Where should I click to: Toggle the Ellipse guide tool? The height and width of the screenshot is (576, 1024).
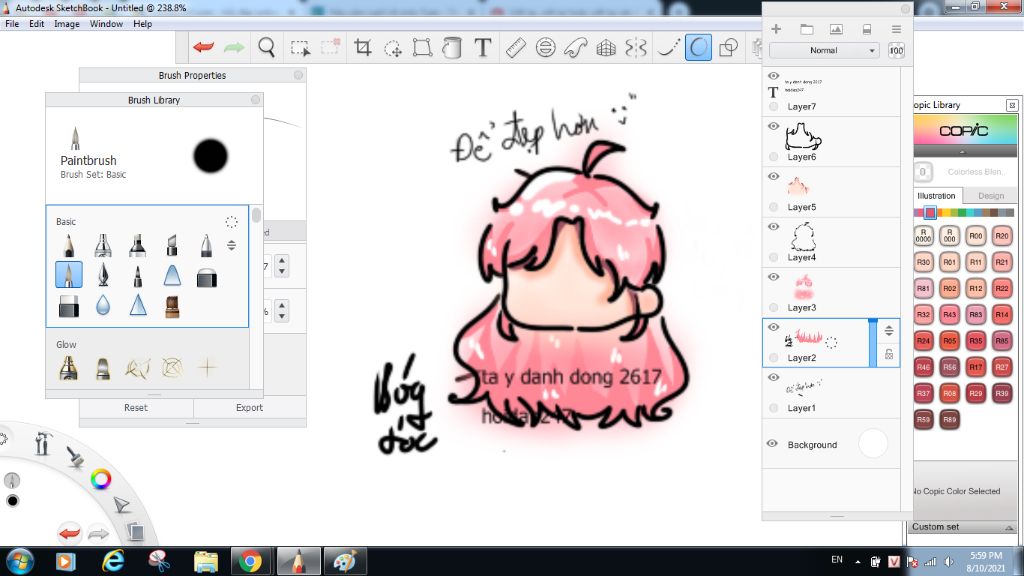point(545,47)
